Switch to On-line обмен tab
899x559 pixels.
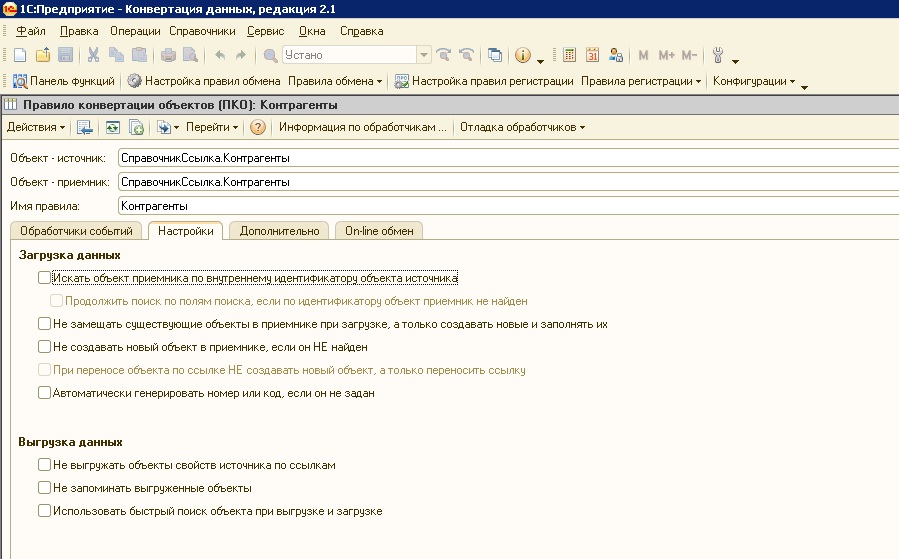pos(379,231)
